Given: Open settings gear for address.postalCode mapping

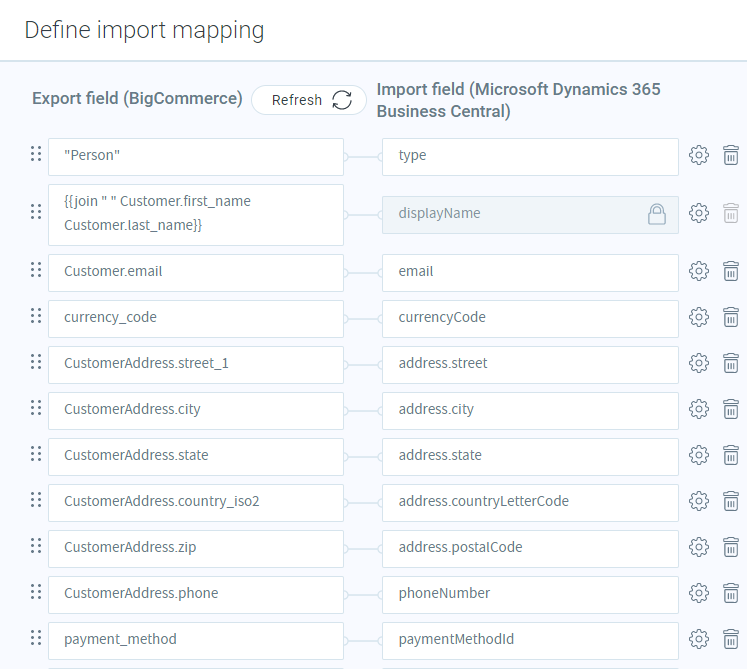Looking at the screenshot, I should [698, 547].
